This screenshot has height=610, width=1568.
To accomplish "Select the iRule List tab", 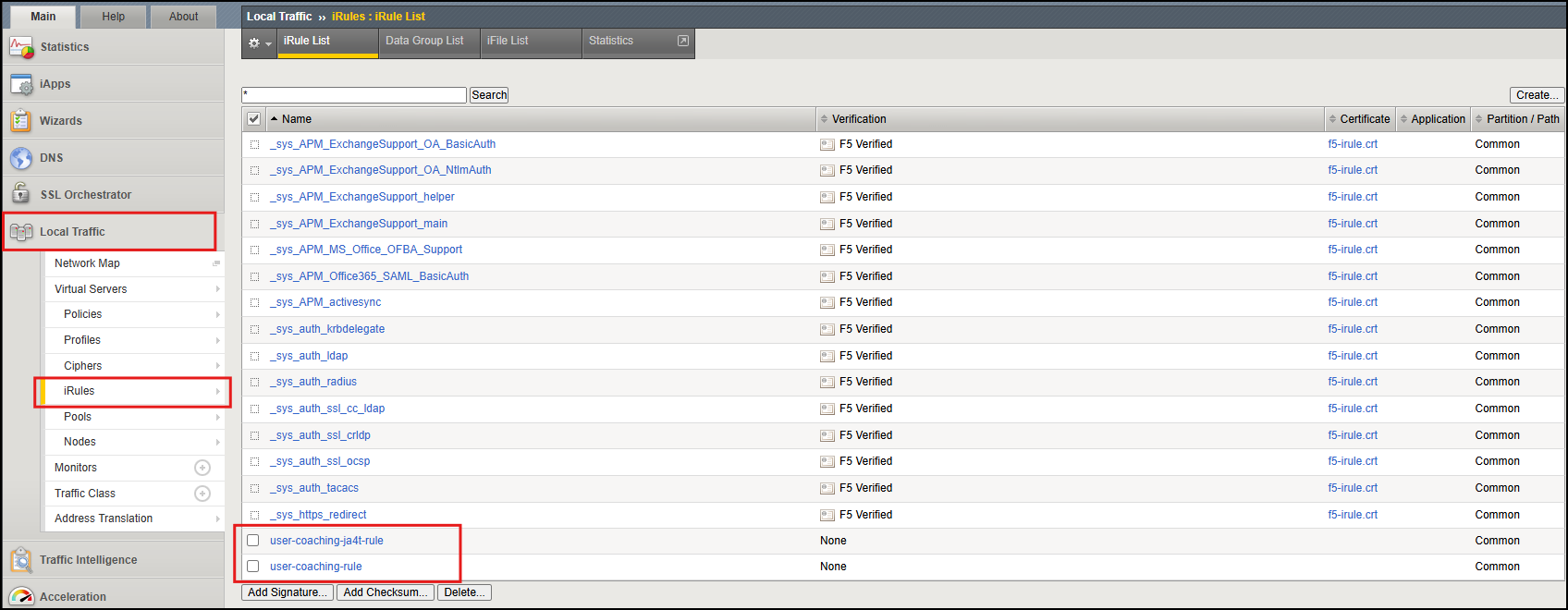I will [x=327, y=43].
